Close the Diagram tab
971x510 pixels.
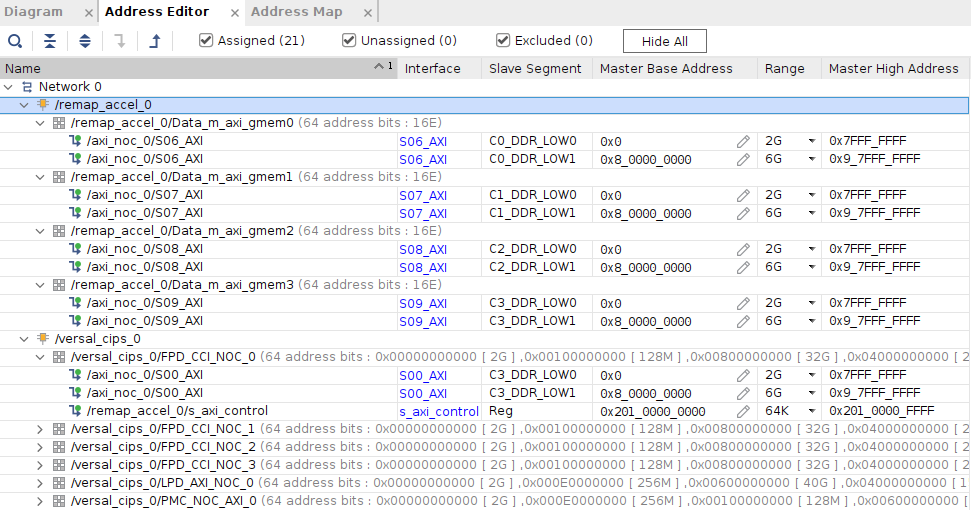(x=89, y=12)
